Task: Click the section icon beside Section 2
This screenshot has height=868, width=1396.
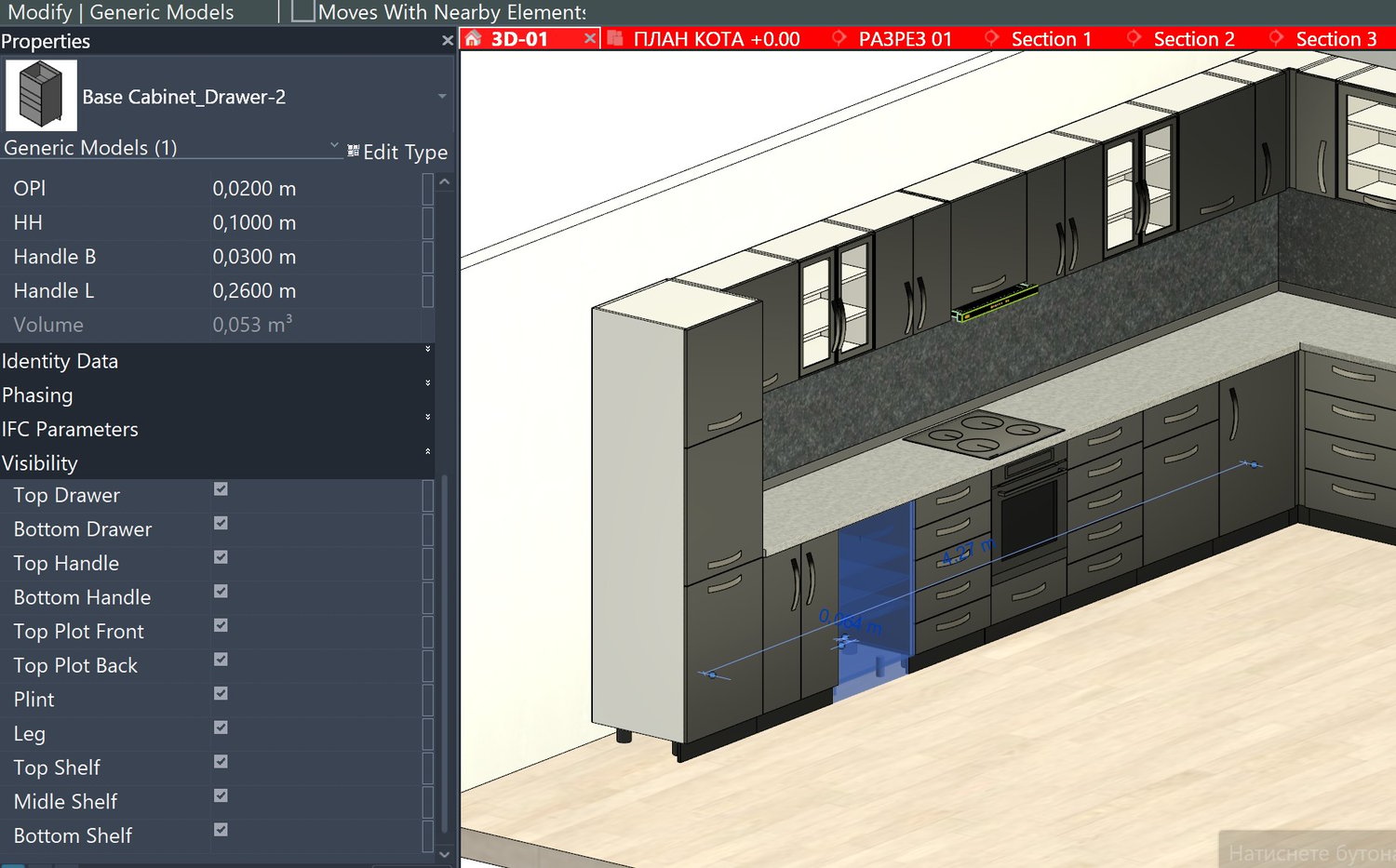Action: pyautogui.click(x=1134, y=38)
